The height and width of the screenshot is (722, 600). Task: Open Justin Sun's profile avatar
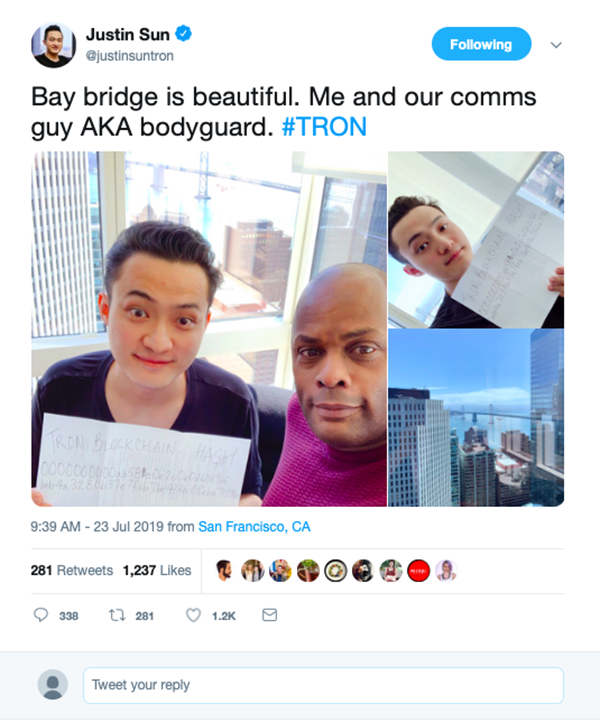tap(53, 45)
